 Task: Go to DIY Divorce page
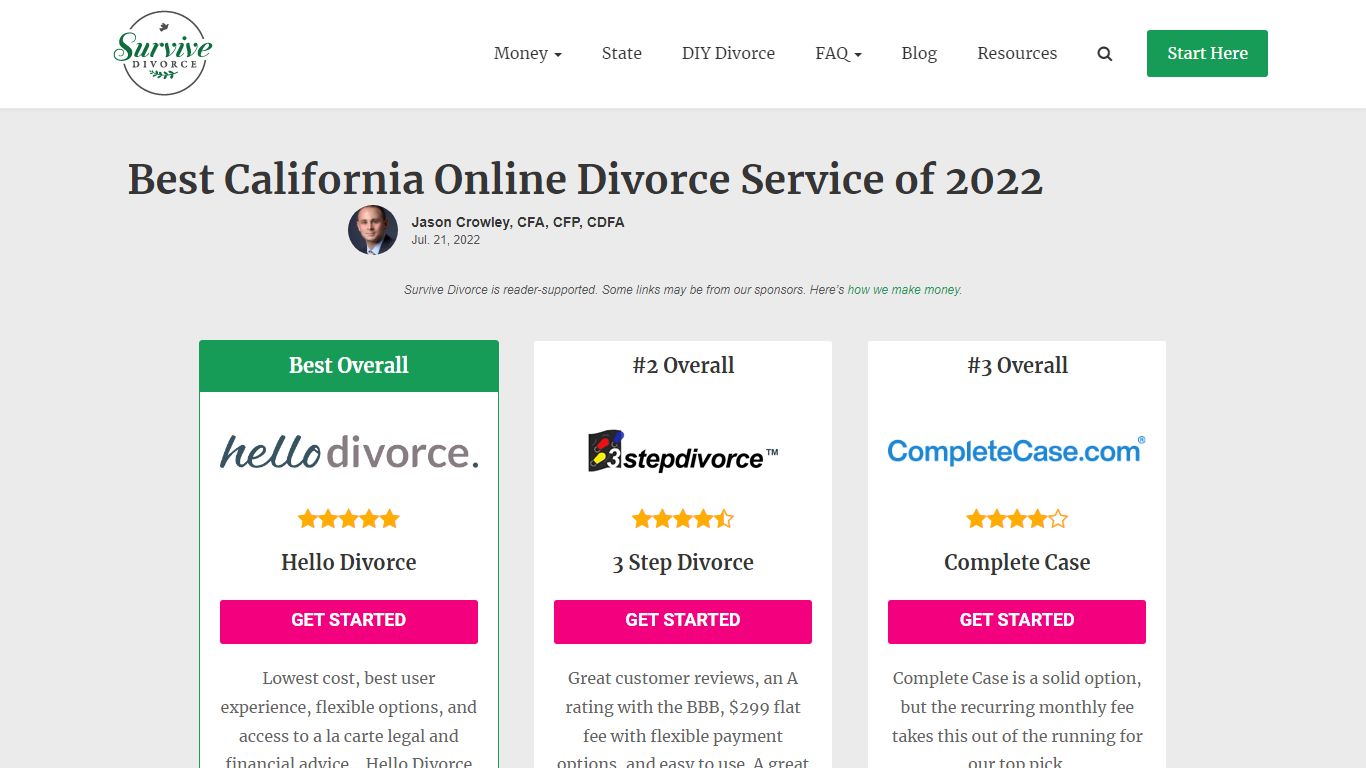[728, 54]
